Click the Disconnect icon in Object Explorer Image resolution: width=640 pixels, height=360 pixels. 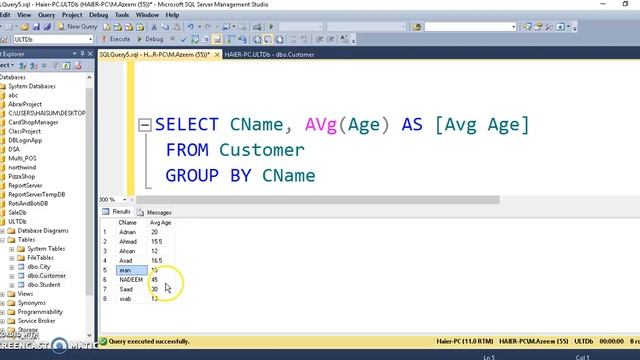coord(33,65)
